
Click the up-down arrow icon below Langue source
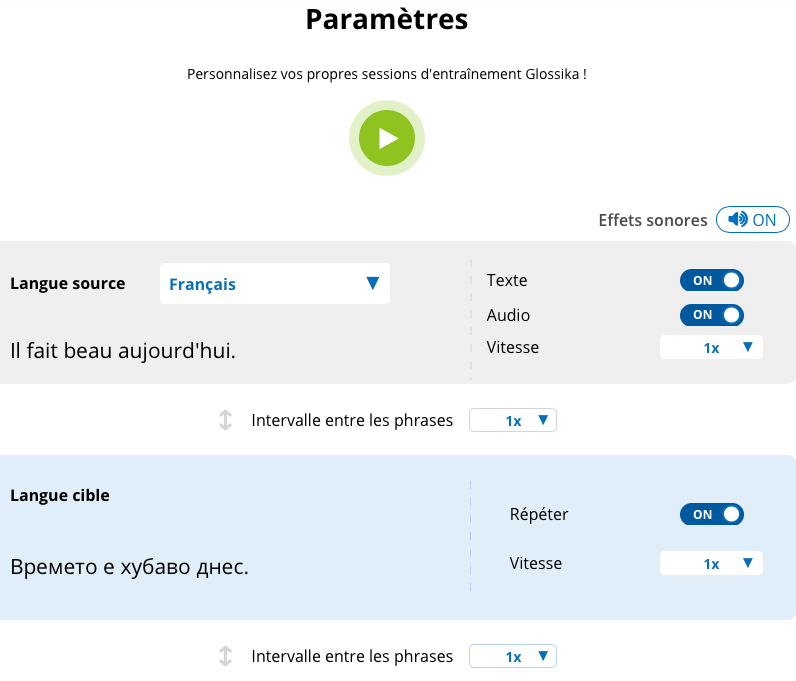(x=226, y=421)
